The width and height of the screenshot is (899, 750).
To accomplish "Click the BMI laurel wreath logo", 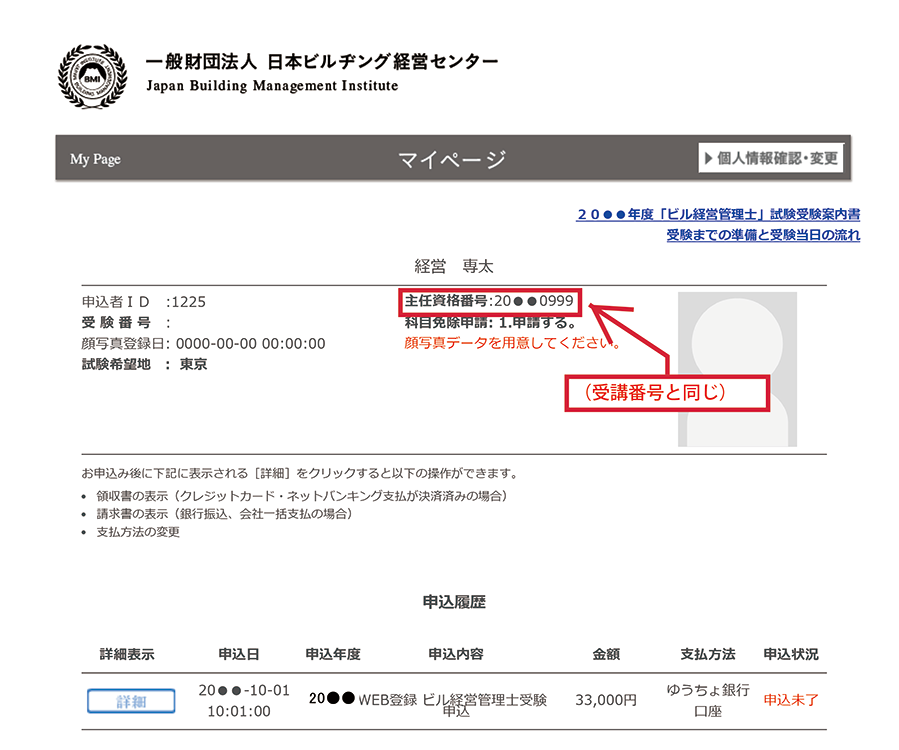I will [92, 75].
